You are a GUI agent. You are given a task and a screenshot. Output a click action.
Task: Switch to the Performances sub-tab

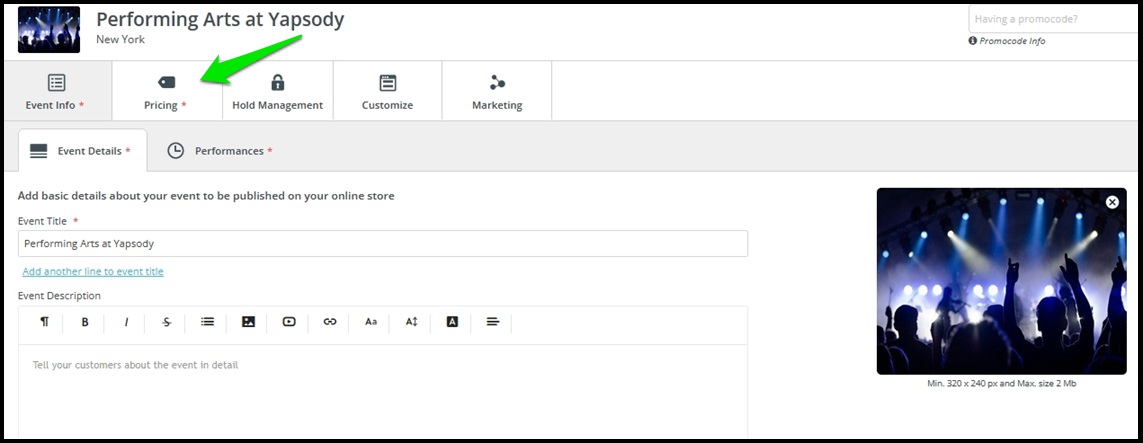222,151
